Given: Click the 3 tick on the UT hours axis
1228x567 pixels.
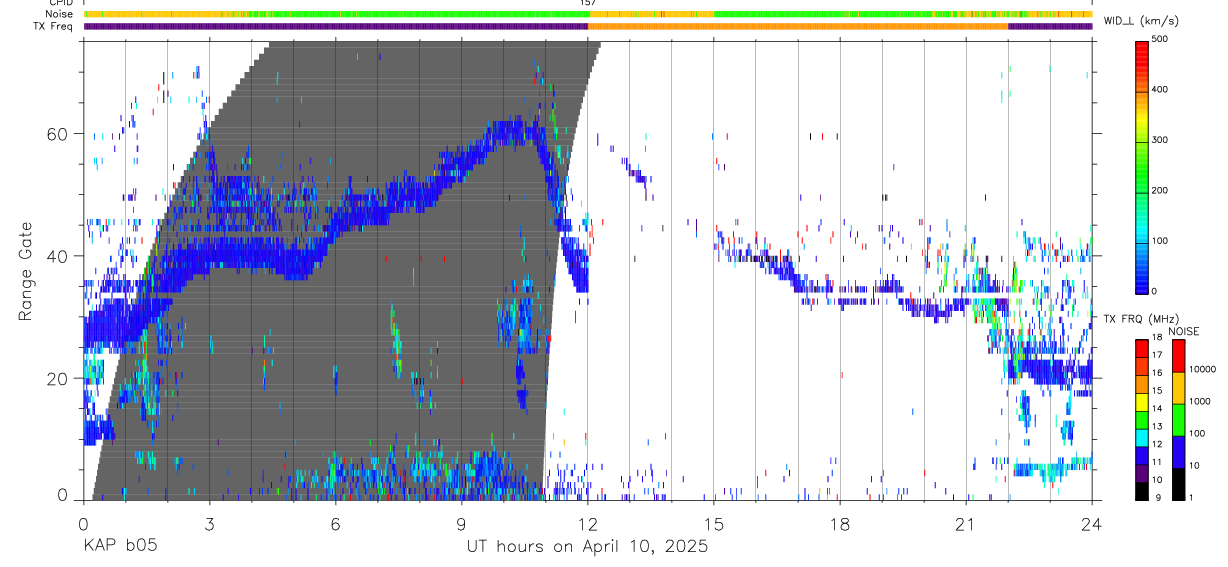Looking at the screenshot, I should (209, 524).
